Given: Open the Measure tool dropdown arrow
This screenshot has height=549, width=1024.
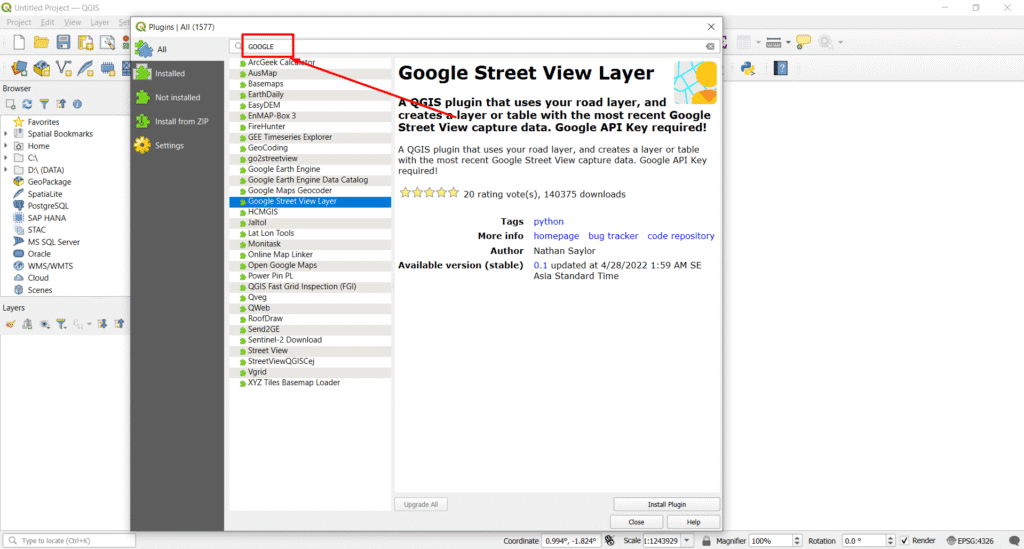Looking at the screenshot, I should 788,43.
